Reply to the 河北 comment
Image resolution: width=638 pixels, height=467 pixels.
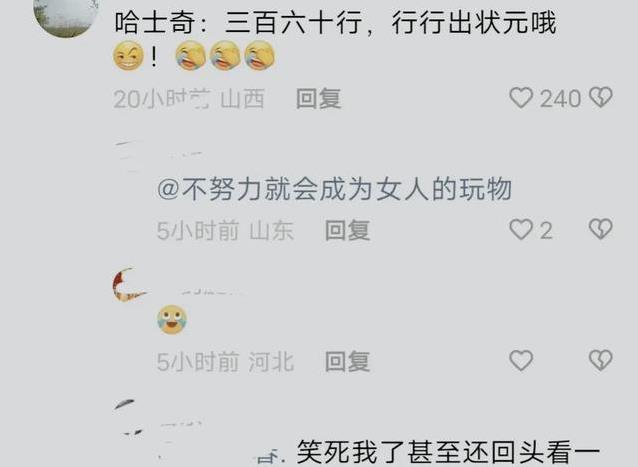347,361
